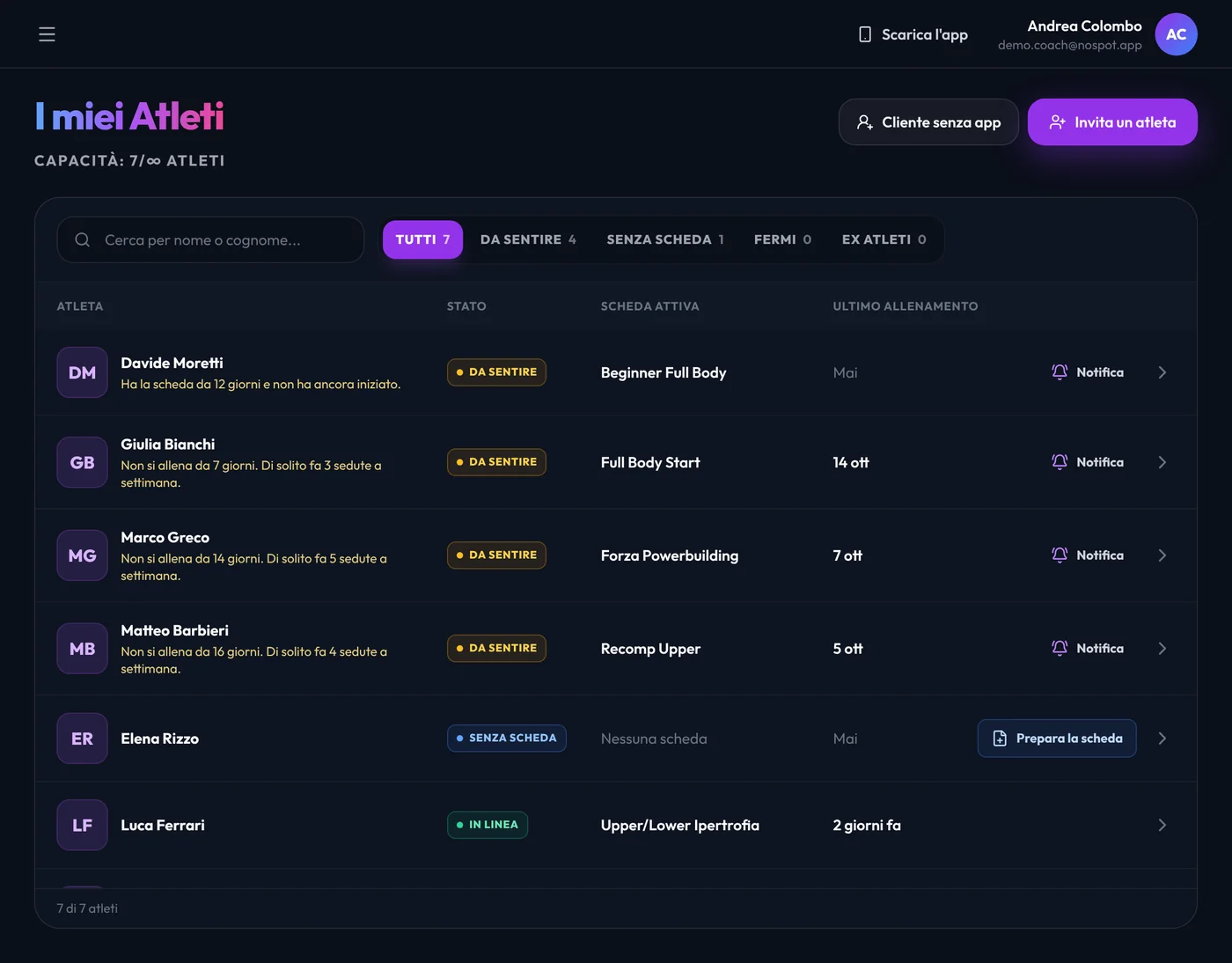
Task: Click the bell icon in Giulia Bianchi's row
Action: pyautogui.click(x=1060, y=462)
